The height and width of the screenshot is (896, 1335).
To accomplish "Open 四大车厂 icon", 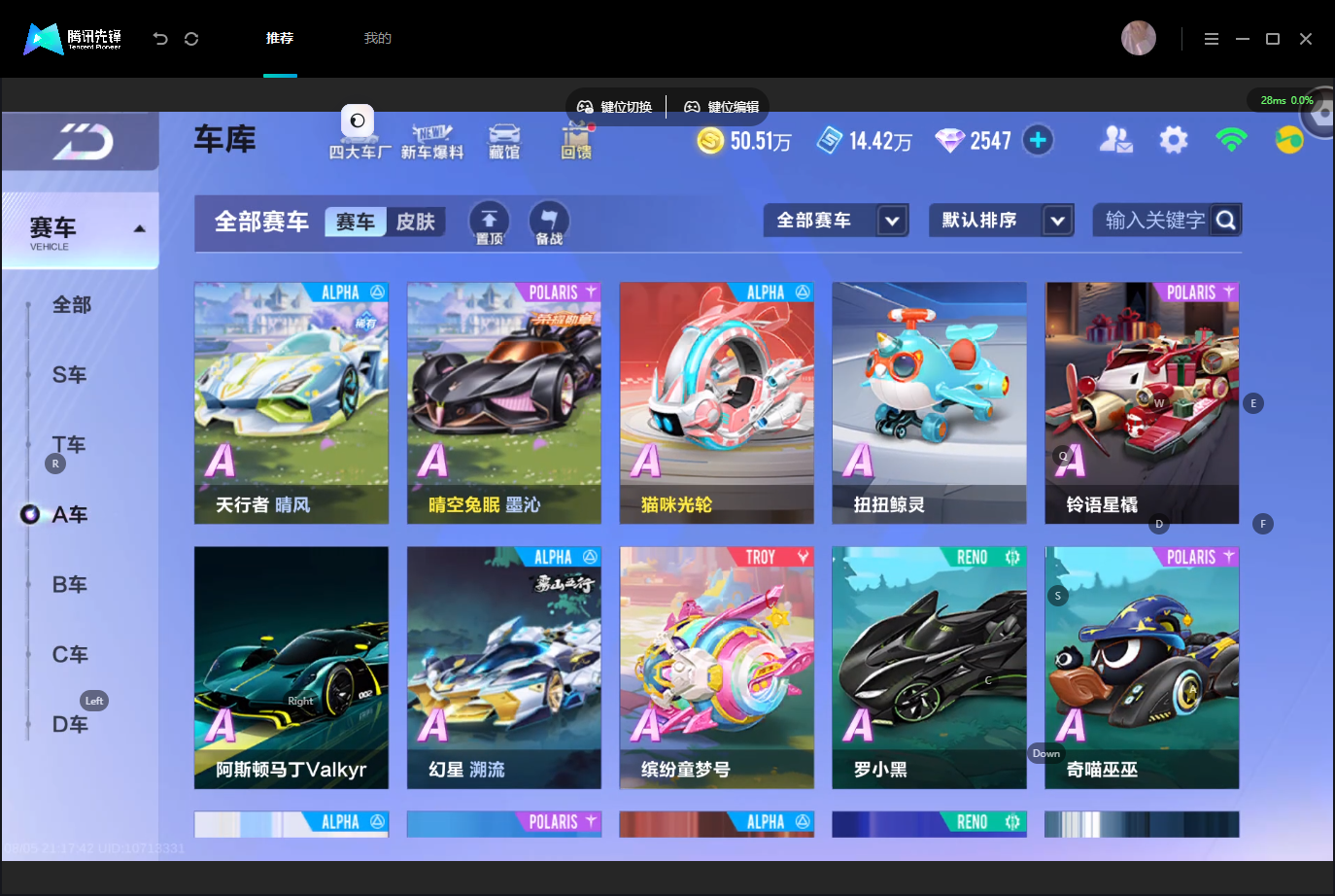I will tap(359, 133).
